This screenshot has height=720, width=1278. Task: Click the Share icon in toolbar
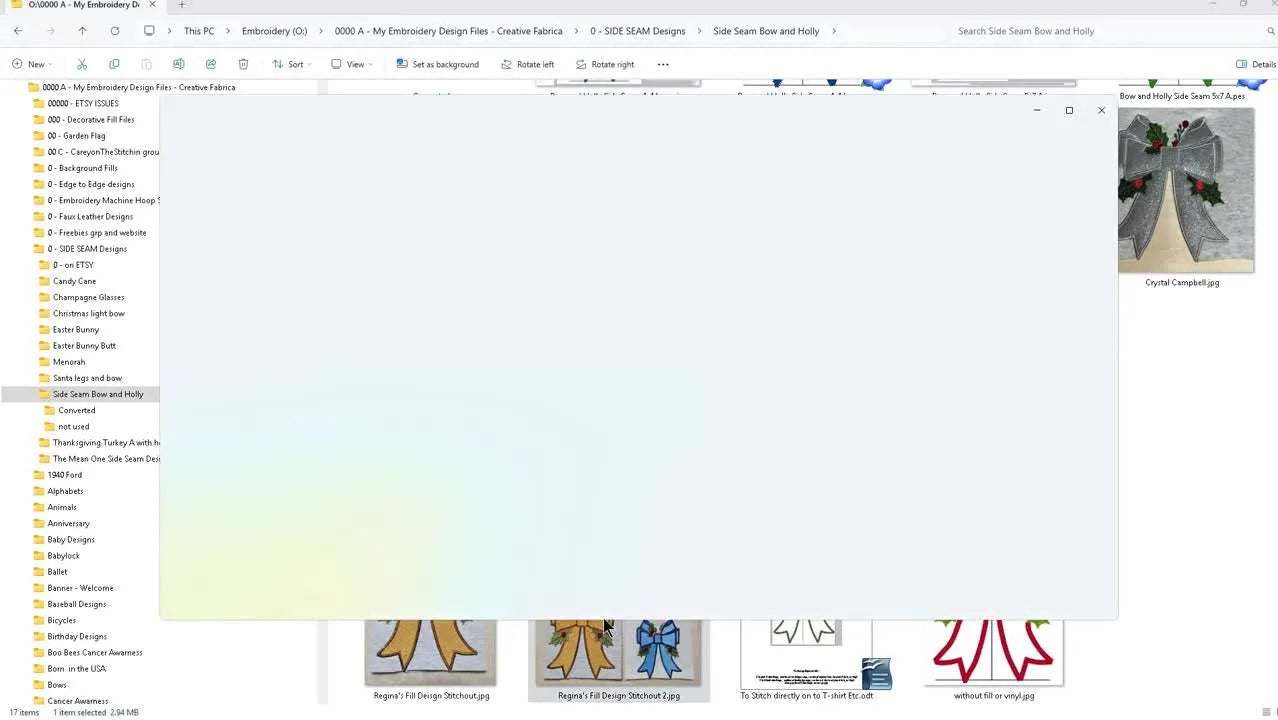tap(211, 64)
